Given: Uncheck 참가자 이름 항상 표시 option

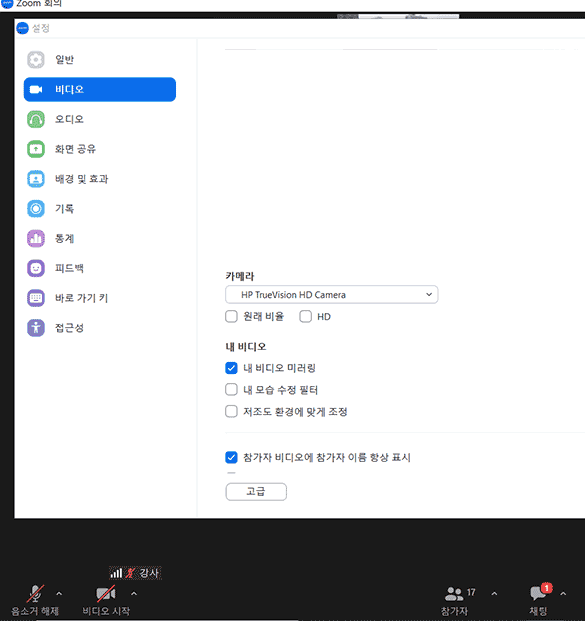Looking at the screenshot, I should pos(231,457).
